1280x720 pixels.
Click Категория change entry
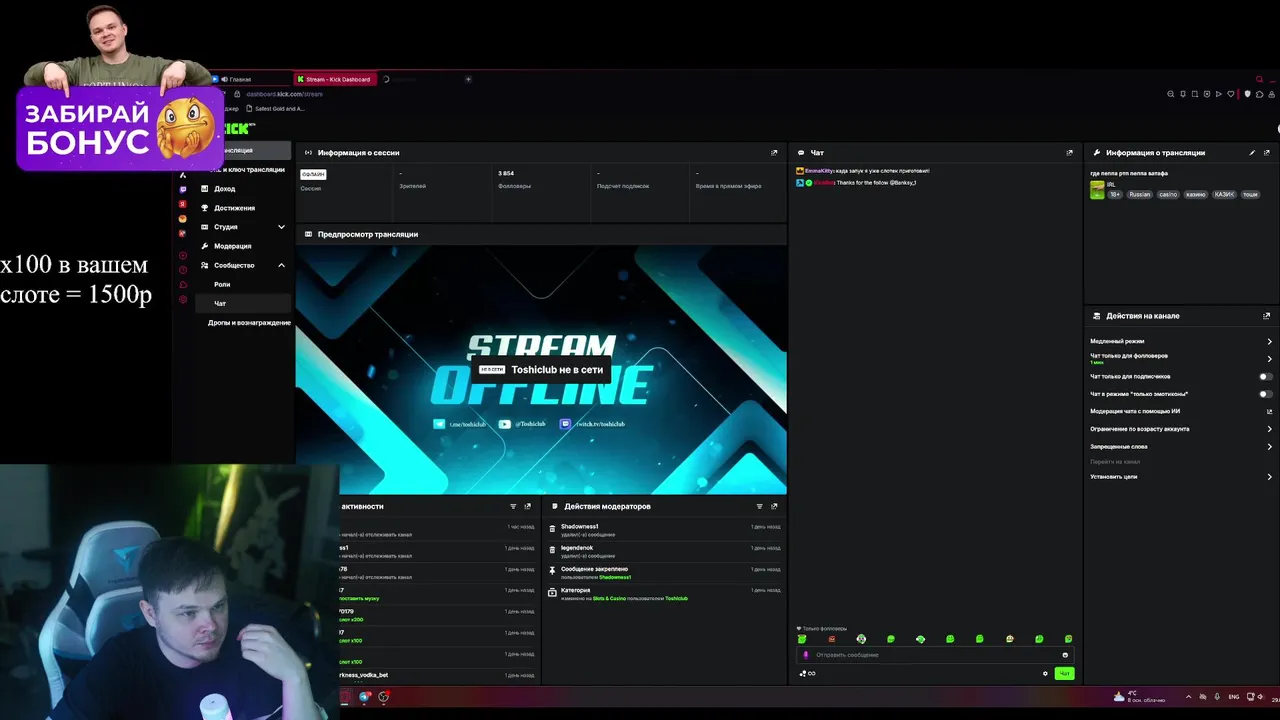(x=664, y=594)
